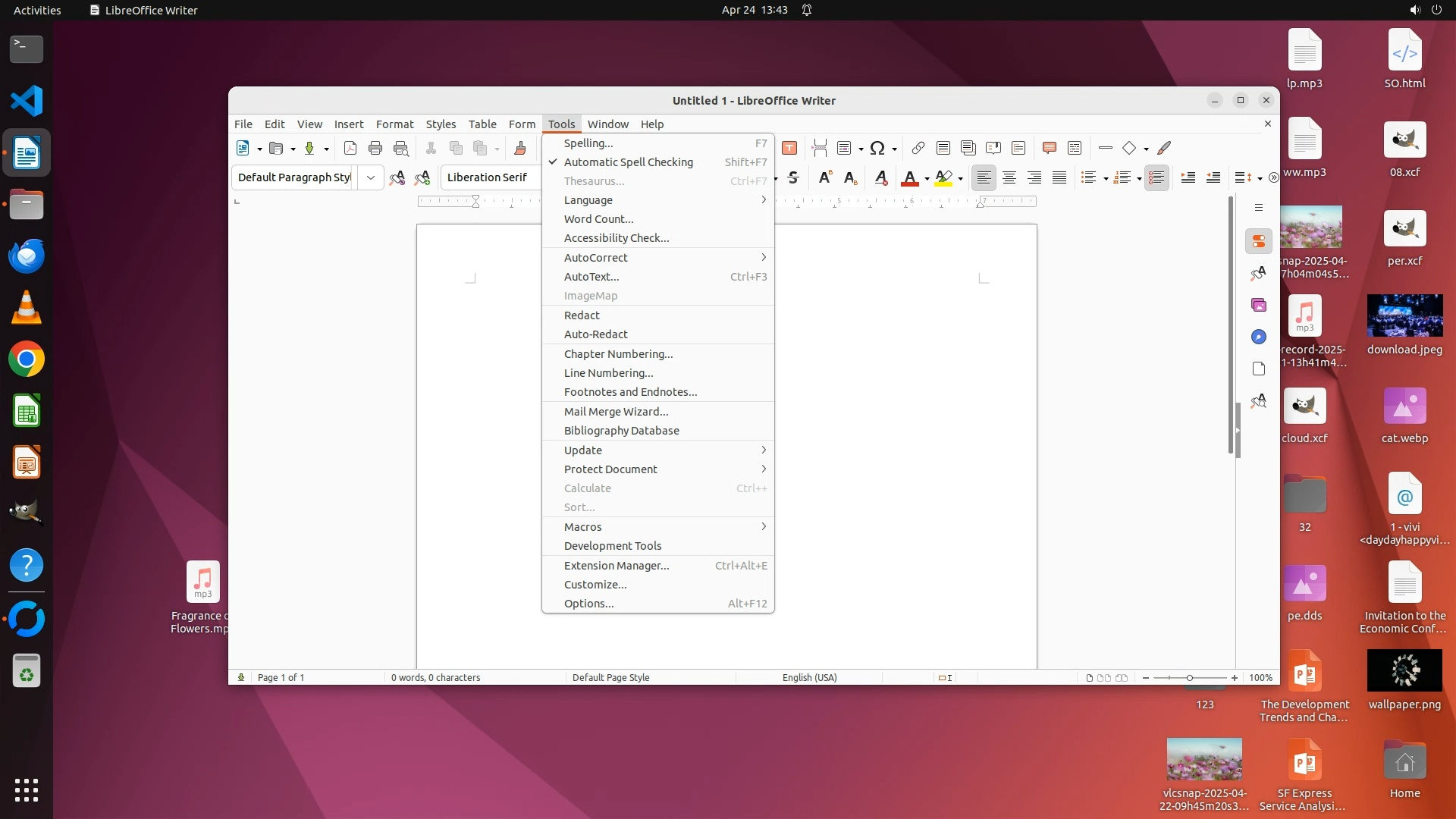This screenshot has height=819, width=1456.
Task: Open the Format menu
Action: tap(394, 124)
